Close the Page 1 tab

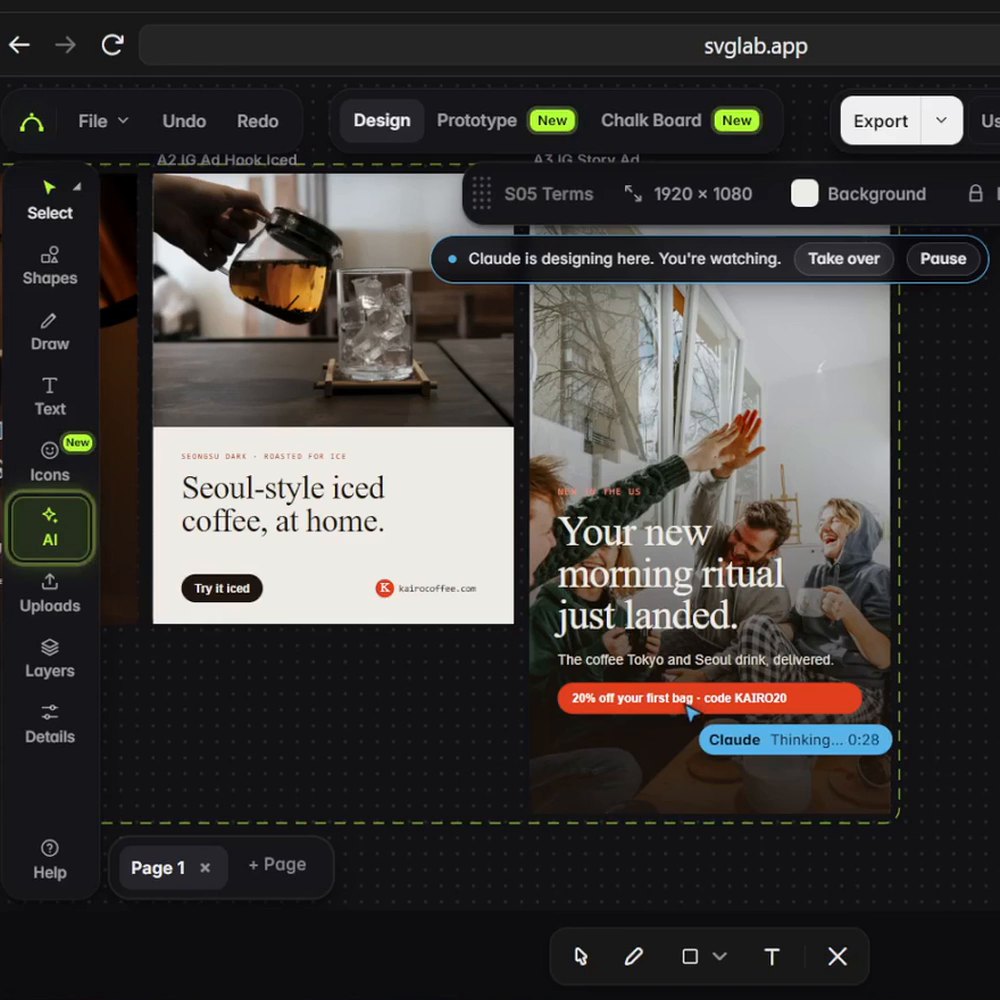click(x=205, y=867)
